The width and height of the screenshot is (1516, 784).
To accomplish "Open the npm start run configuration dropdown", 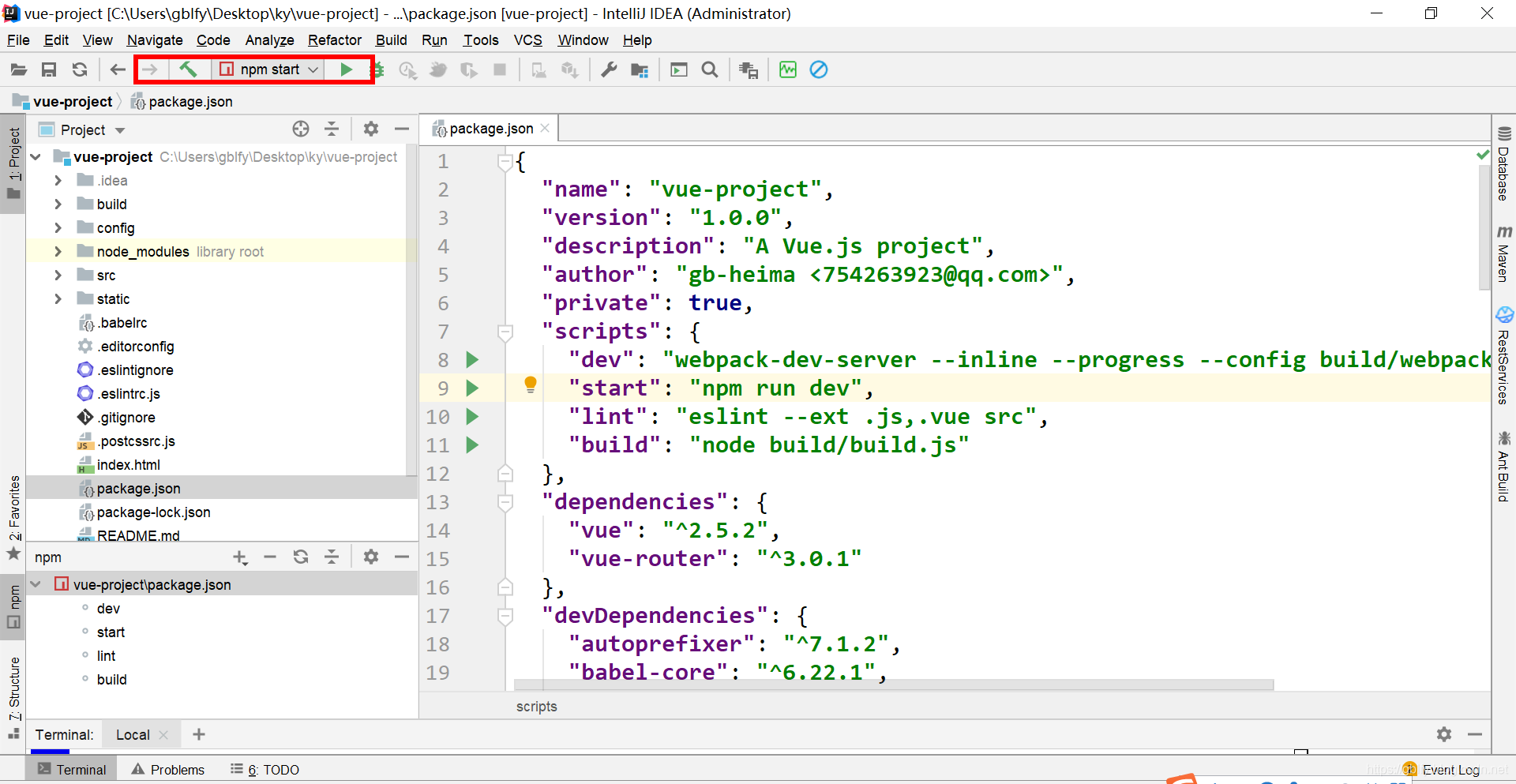I will tap(269, 69).
